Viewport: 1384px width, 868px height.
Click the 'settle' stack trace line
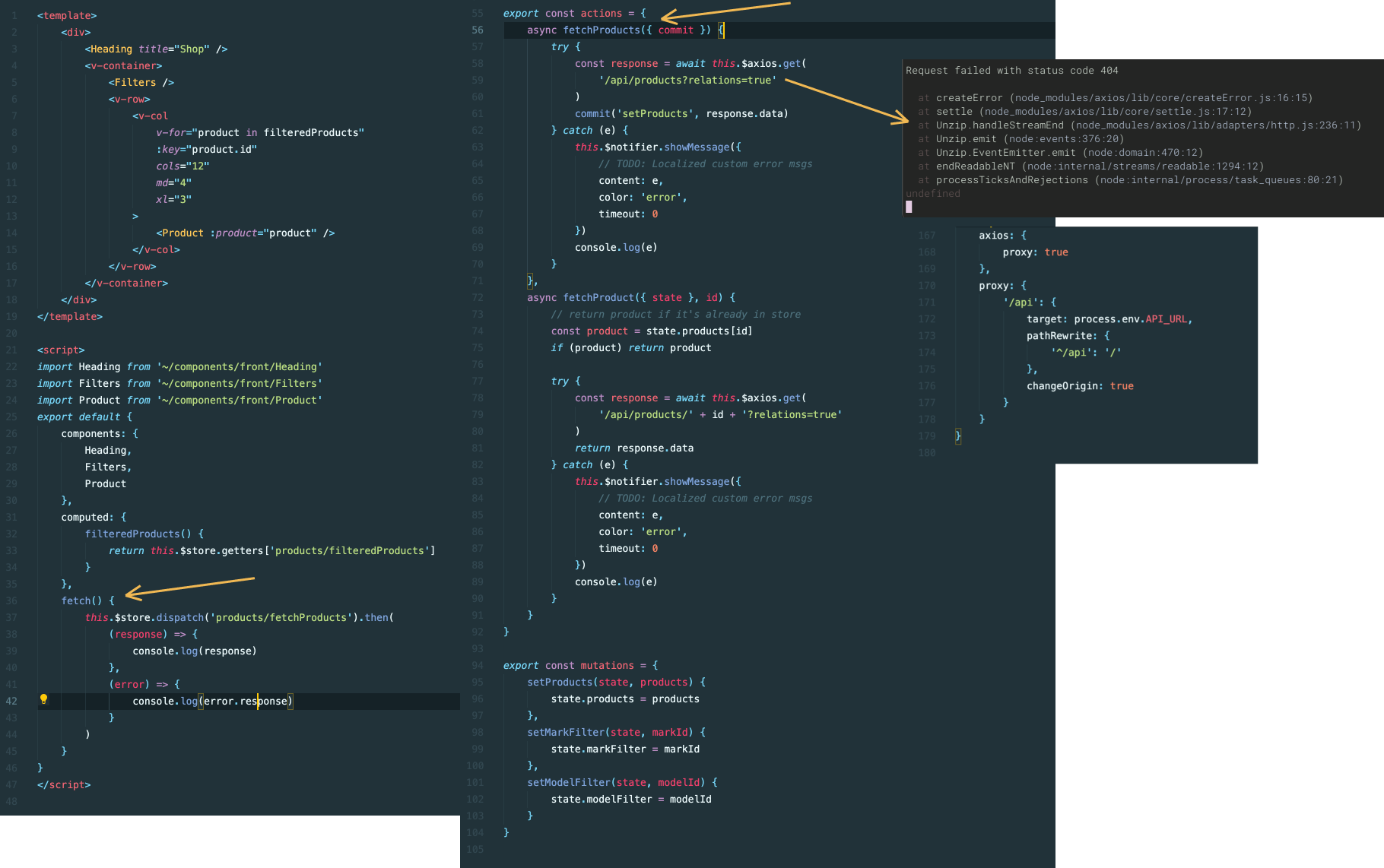(1085, 112)
